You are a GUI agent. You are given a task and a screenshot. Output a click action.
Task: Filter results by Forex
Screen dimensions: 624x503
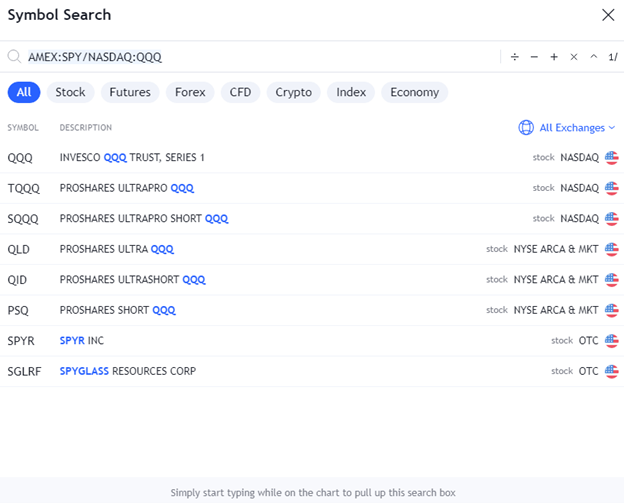[x=190, y=92]
